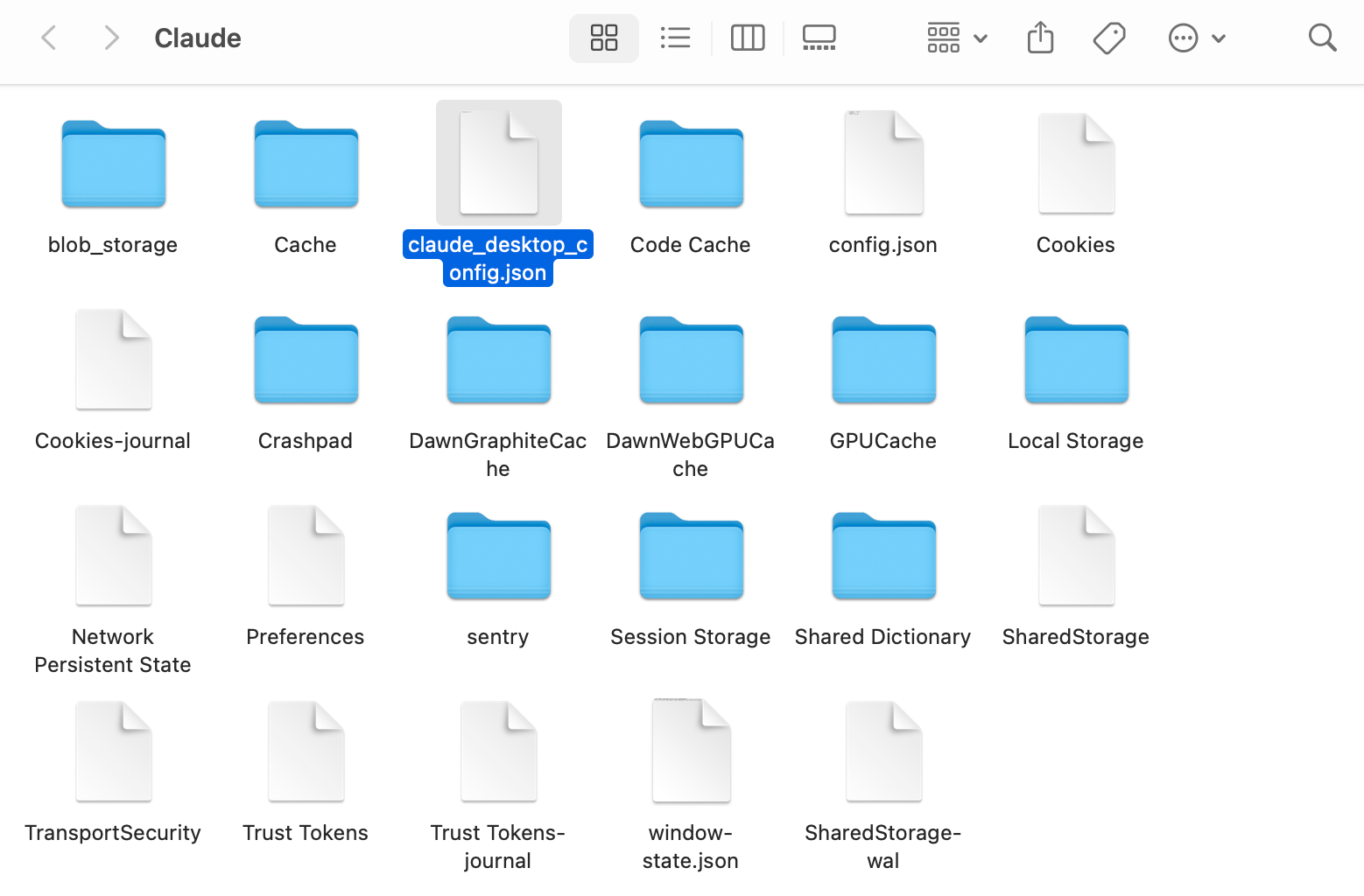Viewport: 1364px width, 896px height.
Task: Switch to gallery view
Action: pos(819,38)
